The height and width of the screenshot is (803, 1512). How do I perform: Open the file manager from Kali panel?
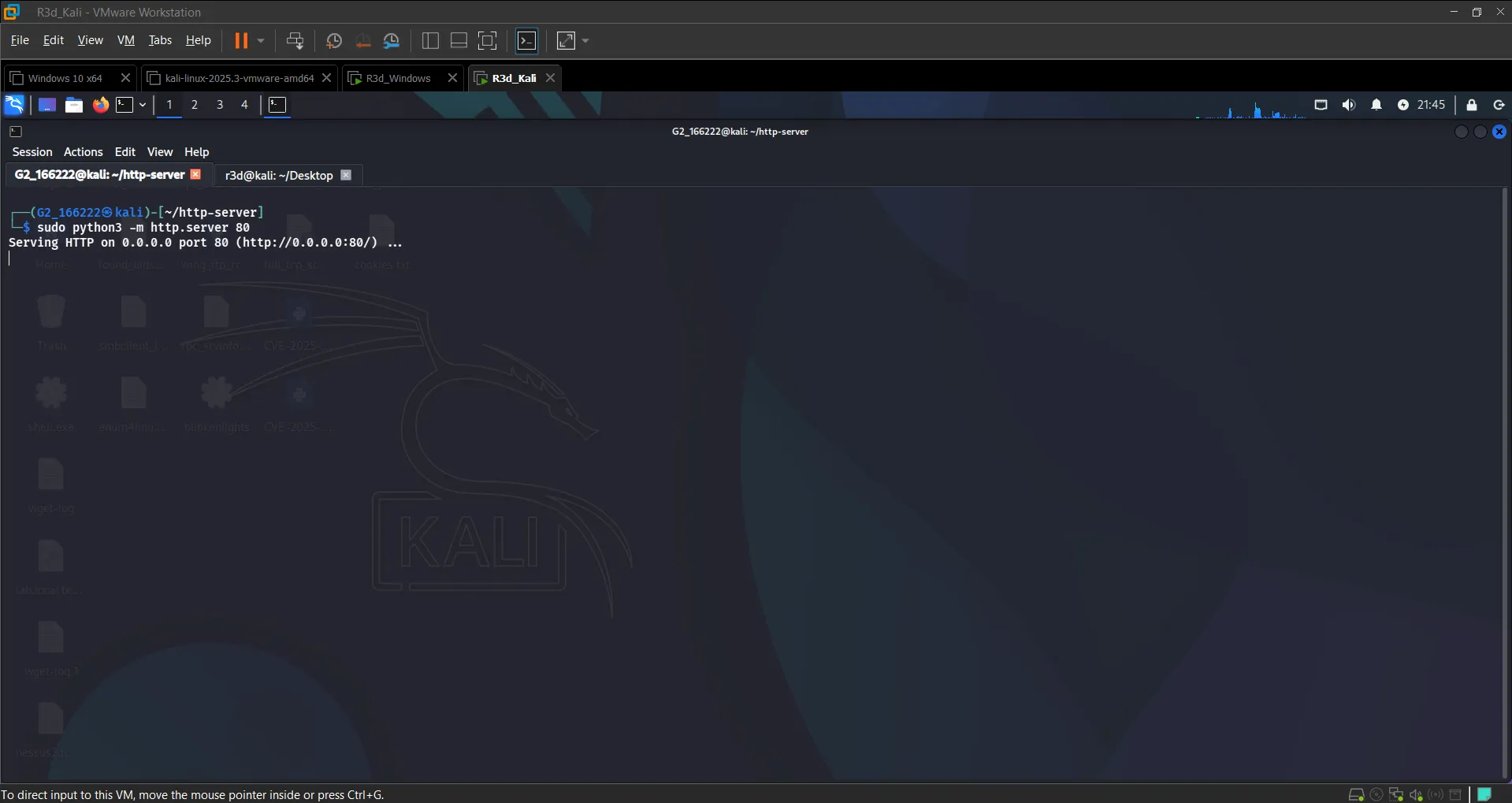click(74, 105)
